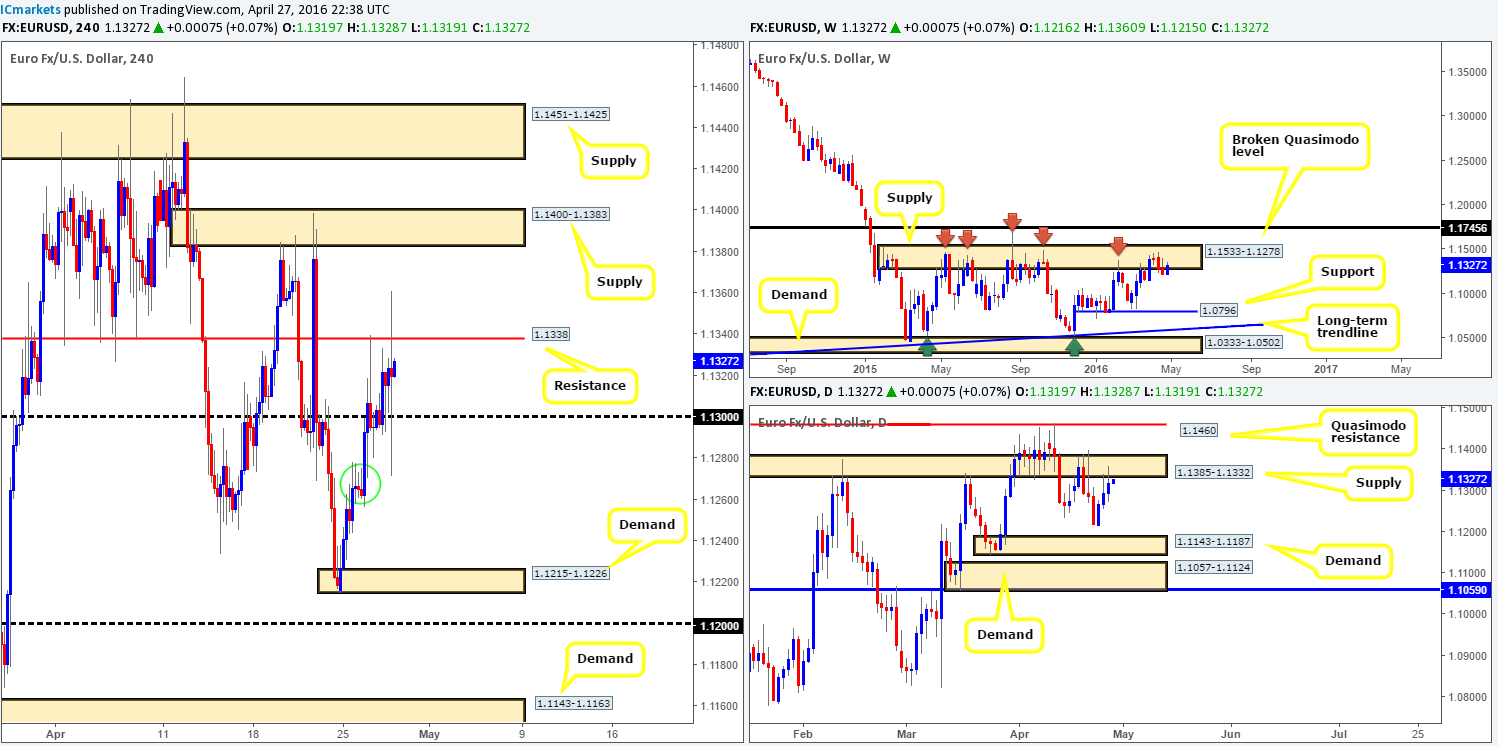Click the red 1.1338 resistance line label
This screenshot has width=1498, height=746.
551,334
